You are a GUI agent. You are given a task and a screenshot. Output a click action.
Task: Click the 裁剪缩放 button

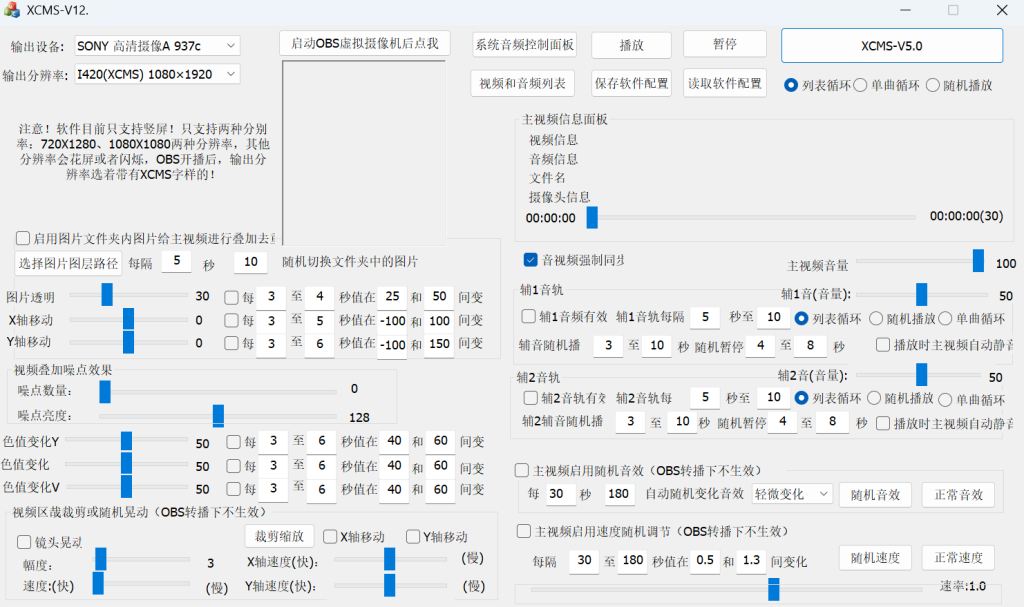click(x=279, y=536)
